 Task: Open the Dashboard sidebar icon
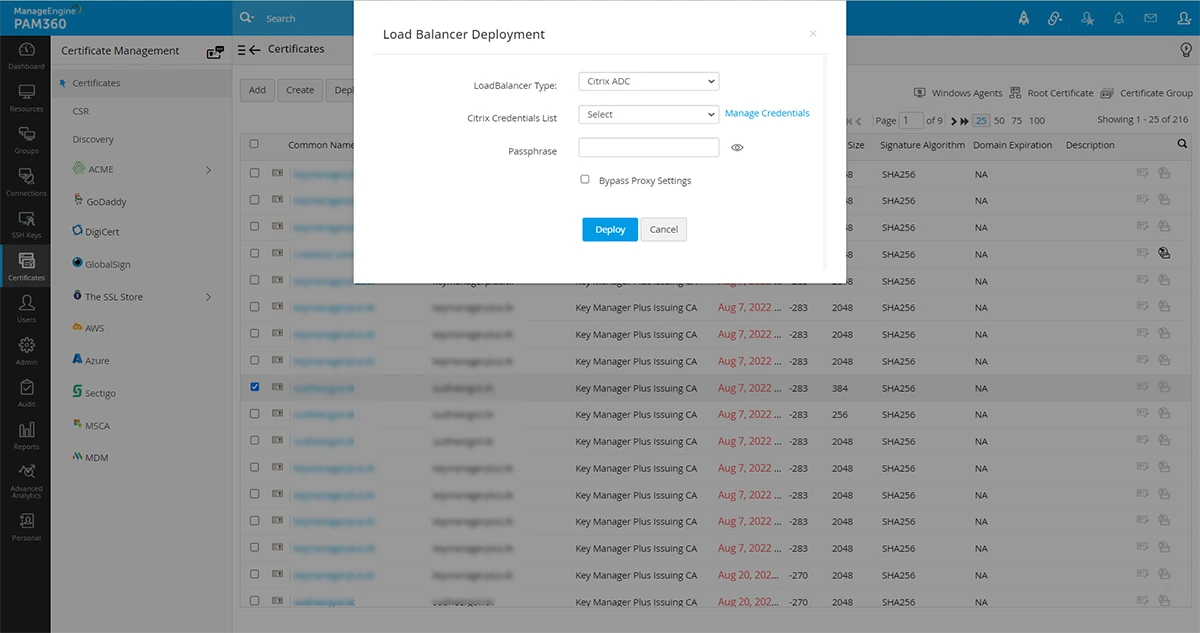(26, 55)
